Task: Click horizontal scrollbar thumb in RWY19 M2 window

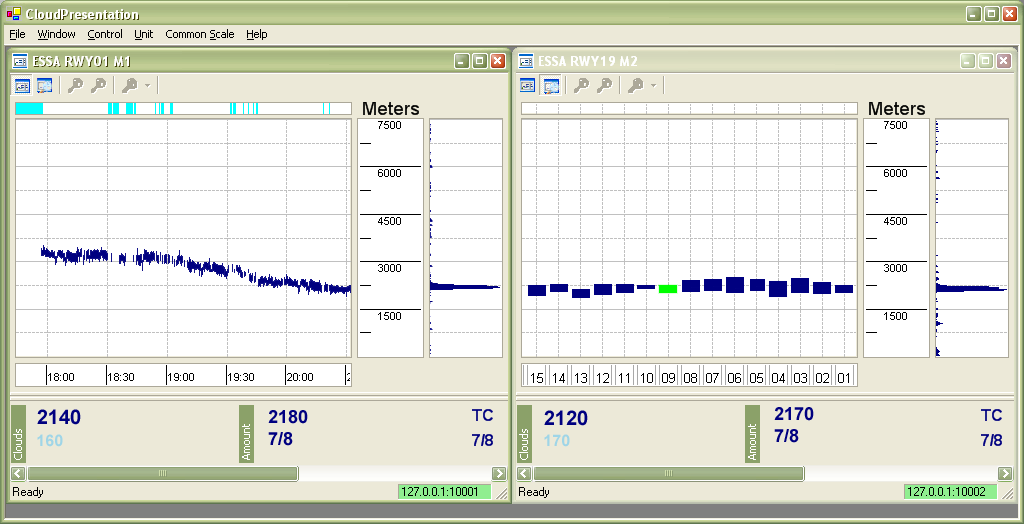Action: click(669, 474)
